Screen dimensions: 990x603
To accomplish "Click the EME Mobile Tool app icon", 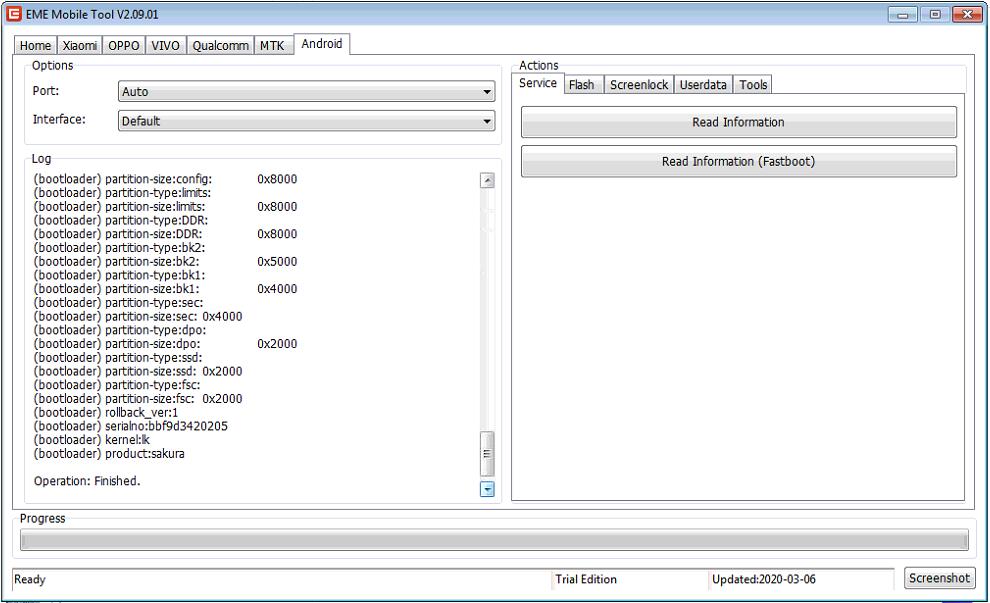I will [14, 14].
